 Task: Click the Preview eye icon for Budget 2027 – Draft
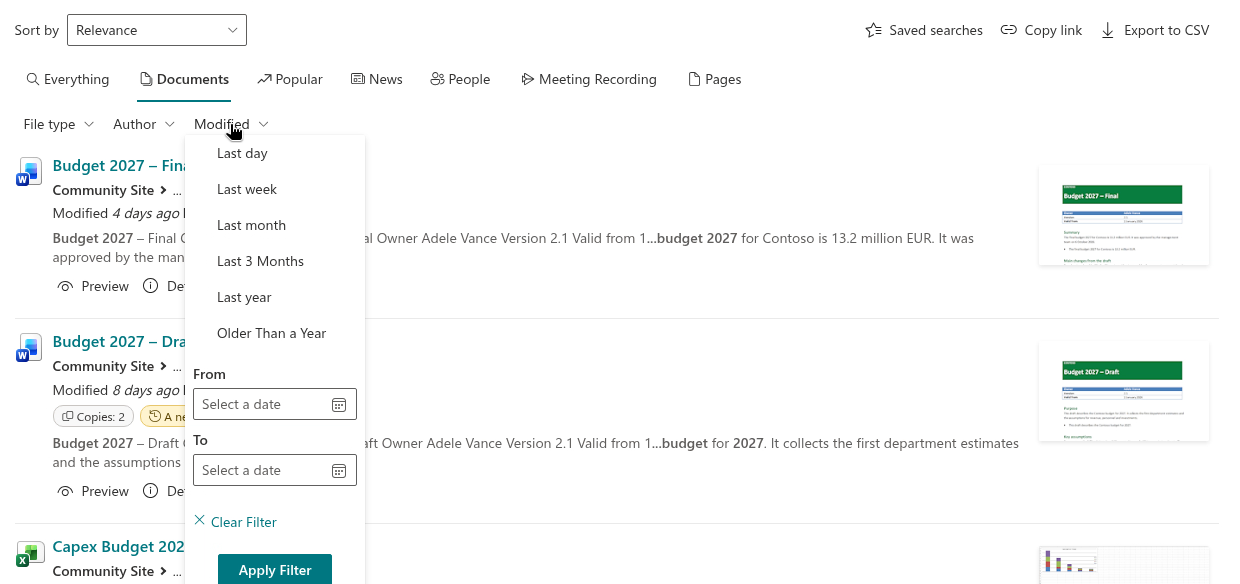pyautogui.click(x=66, y=491)
